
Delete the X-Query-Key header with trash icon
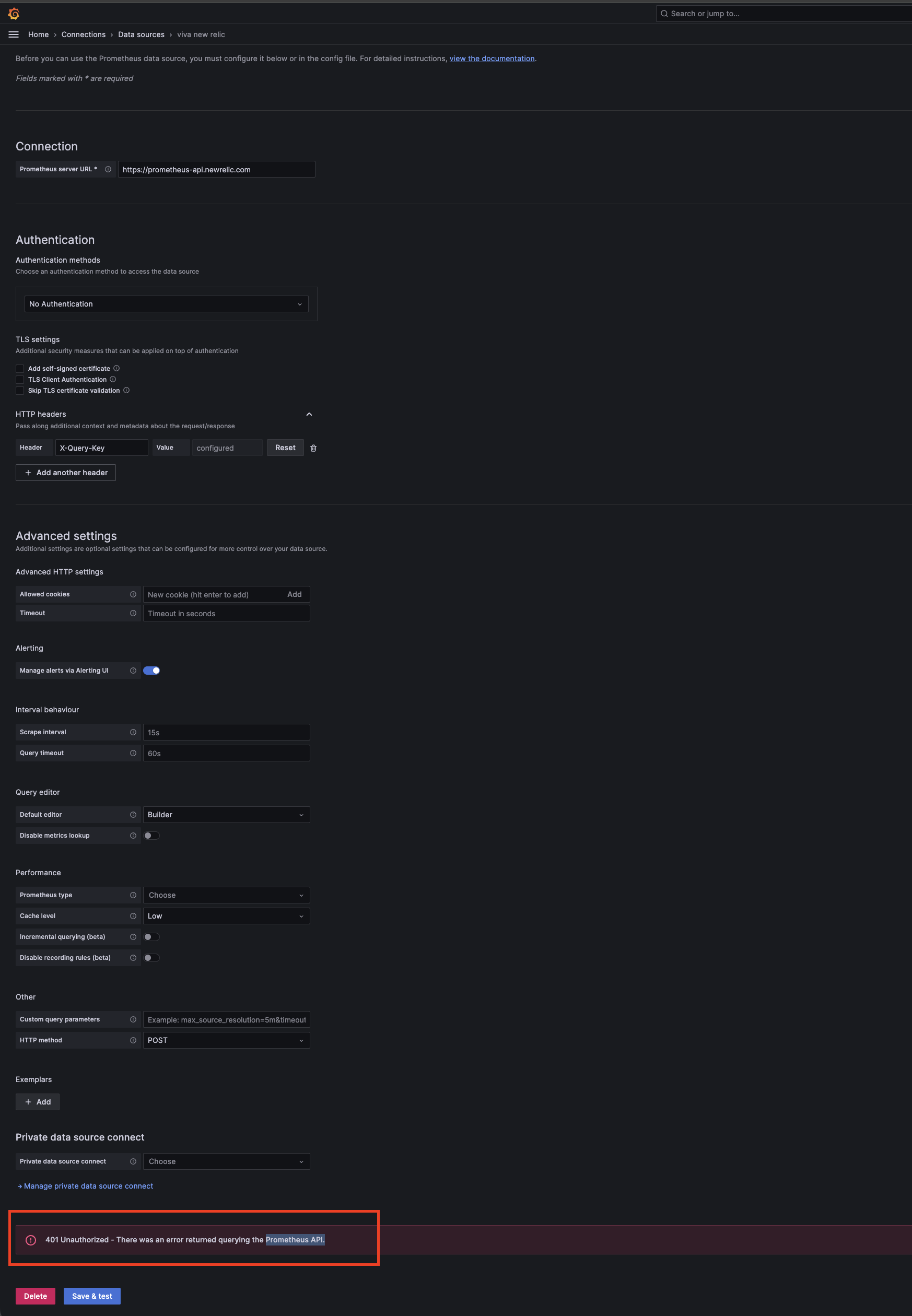click(313, 449)
